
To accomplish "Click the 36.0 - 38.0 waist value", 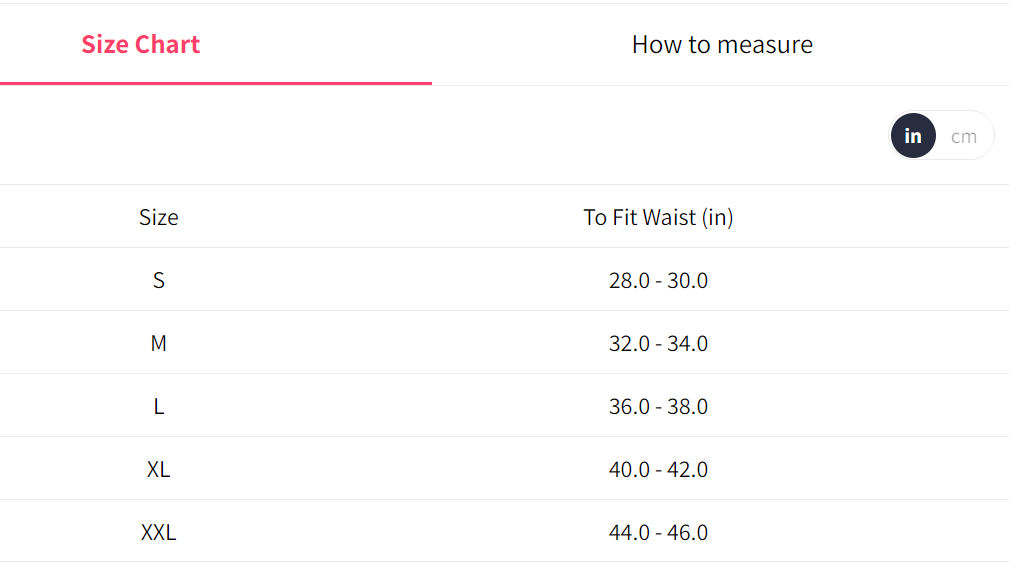I will (x=658, y=406).
